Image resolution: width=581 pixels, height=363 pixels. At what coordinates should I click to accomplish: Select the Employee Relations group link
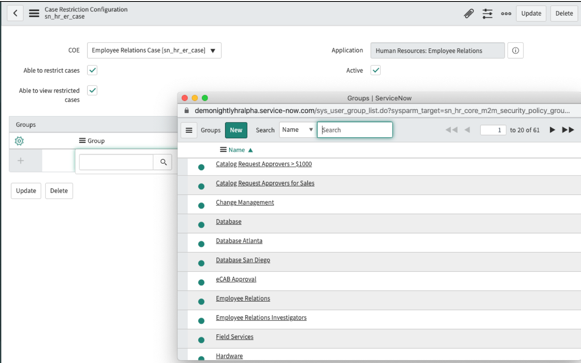[243, 299]
